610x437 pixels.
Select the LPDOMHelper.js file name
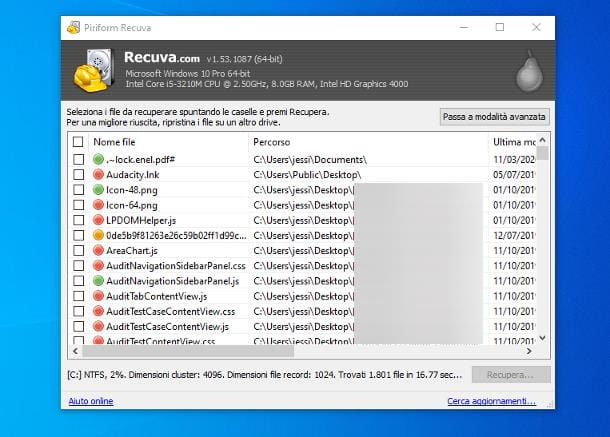pos(141,220)
